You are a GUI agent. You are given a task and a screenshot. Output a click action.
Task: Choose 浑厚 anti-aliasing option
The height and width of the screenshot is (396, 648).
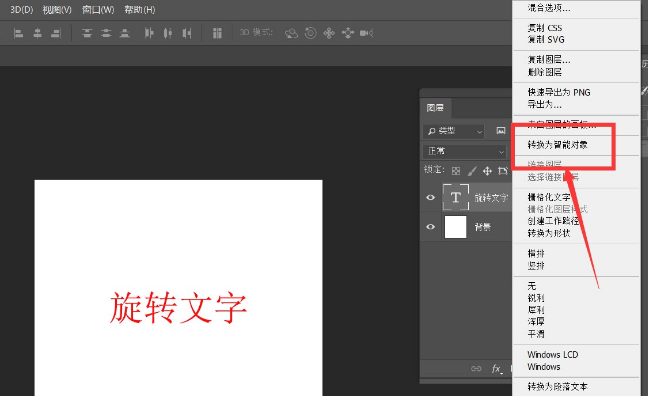[536, 321]
